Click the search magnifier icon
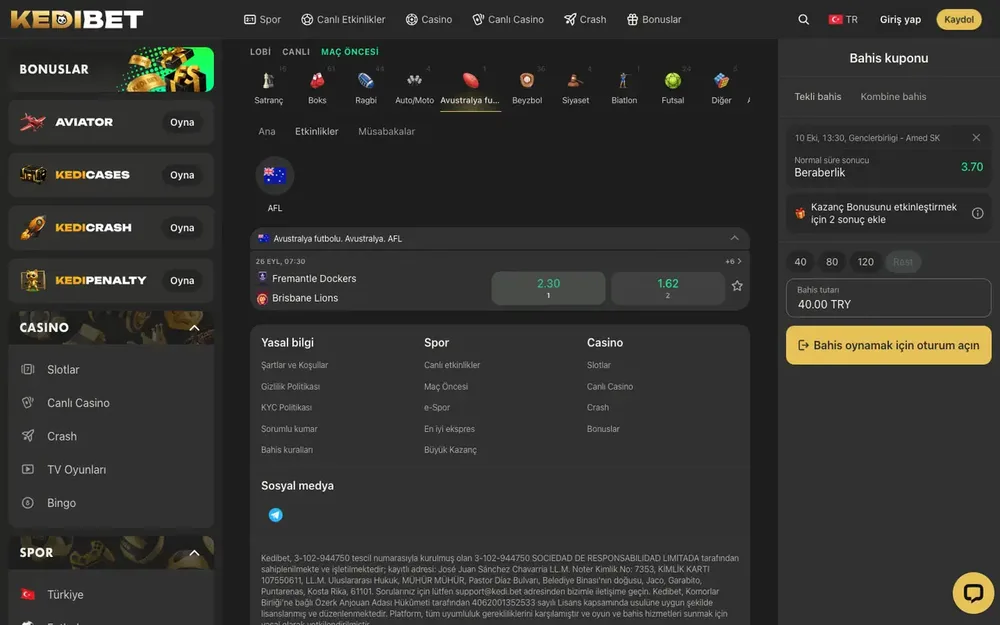Viewport: 1000px width, 625px height. (x=804, y=19)
